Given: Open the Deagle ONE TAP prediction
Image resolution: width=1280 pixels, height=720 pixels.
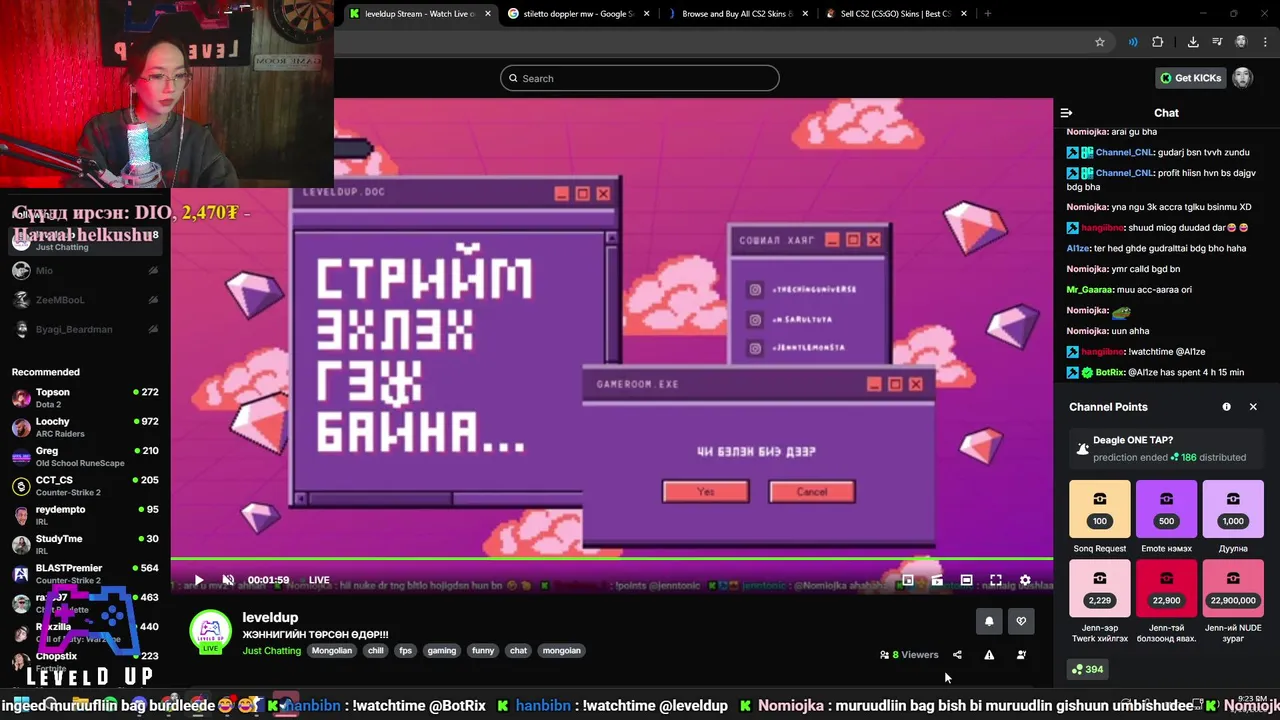Looking at the screenshot, I should click(x=1166, y=448).
